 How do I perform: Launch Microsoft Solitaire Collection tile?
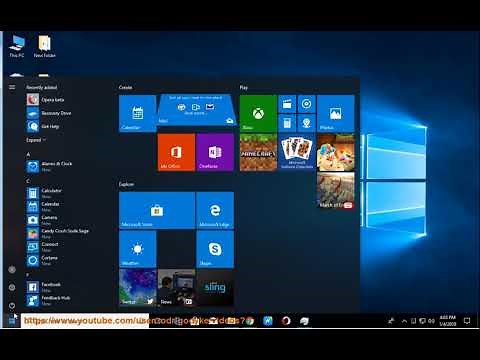click(x=297, y=152)
